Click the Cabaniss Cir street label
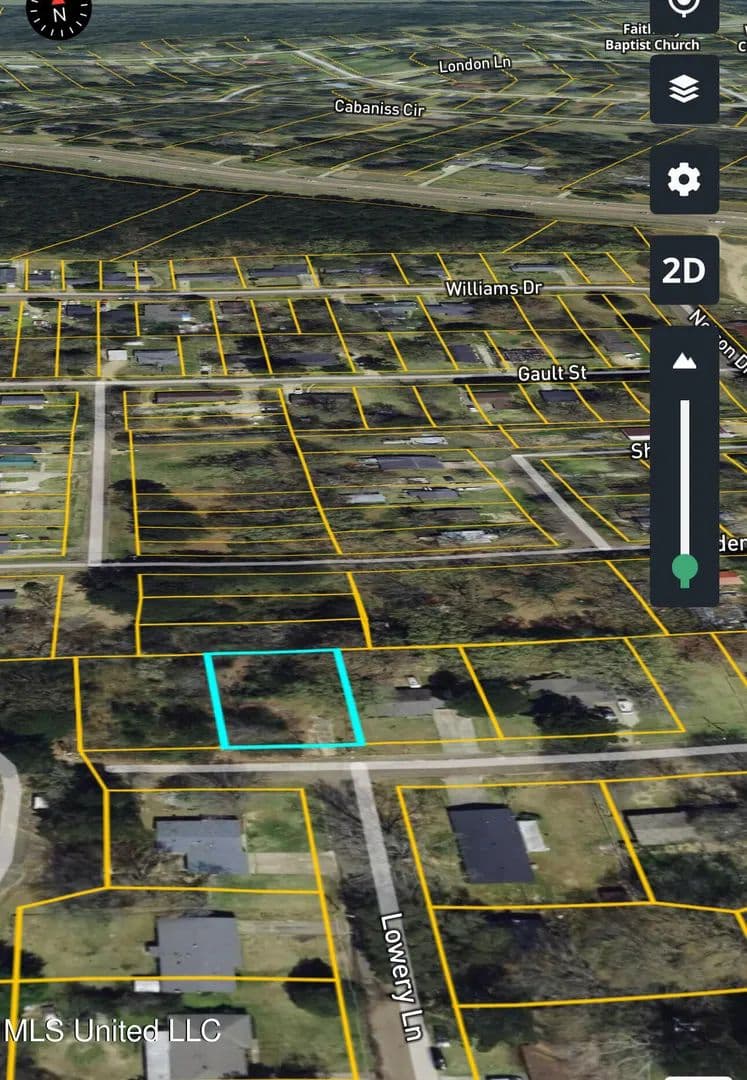The height and width of the screenshot is (1080, 747). (380, 107)
